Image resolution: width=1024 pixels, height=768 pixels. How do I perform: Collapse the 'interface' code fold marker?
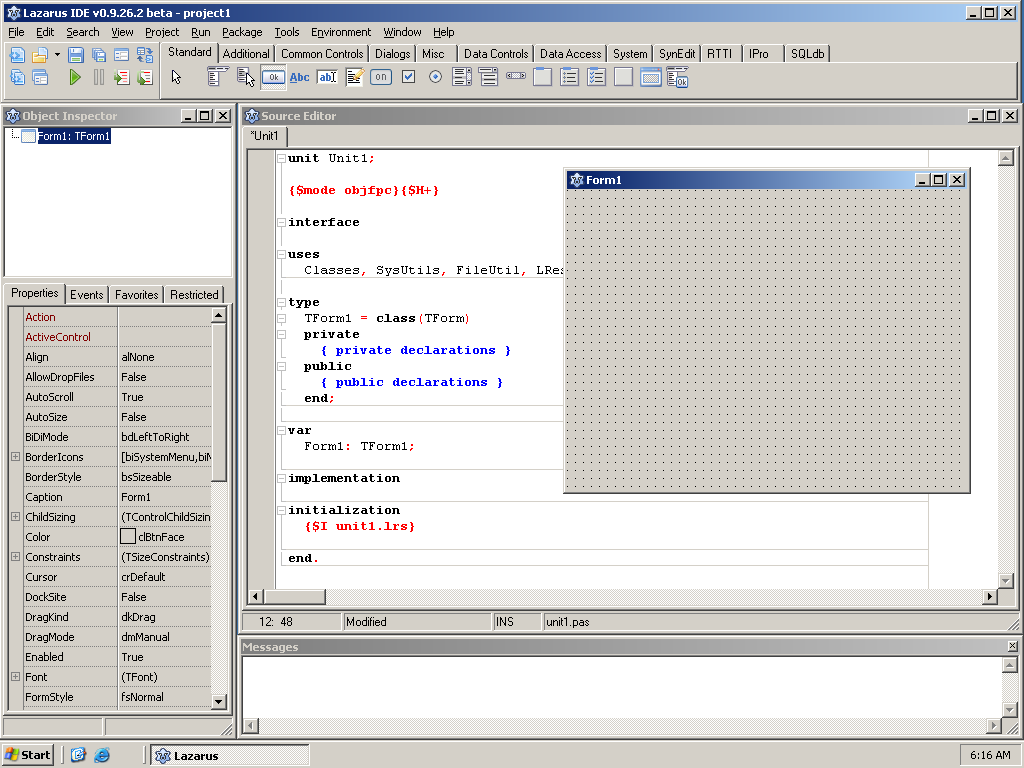(x=281, y=222)
